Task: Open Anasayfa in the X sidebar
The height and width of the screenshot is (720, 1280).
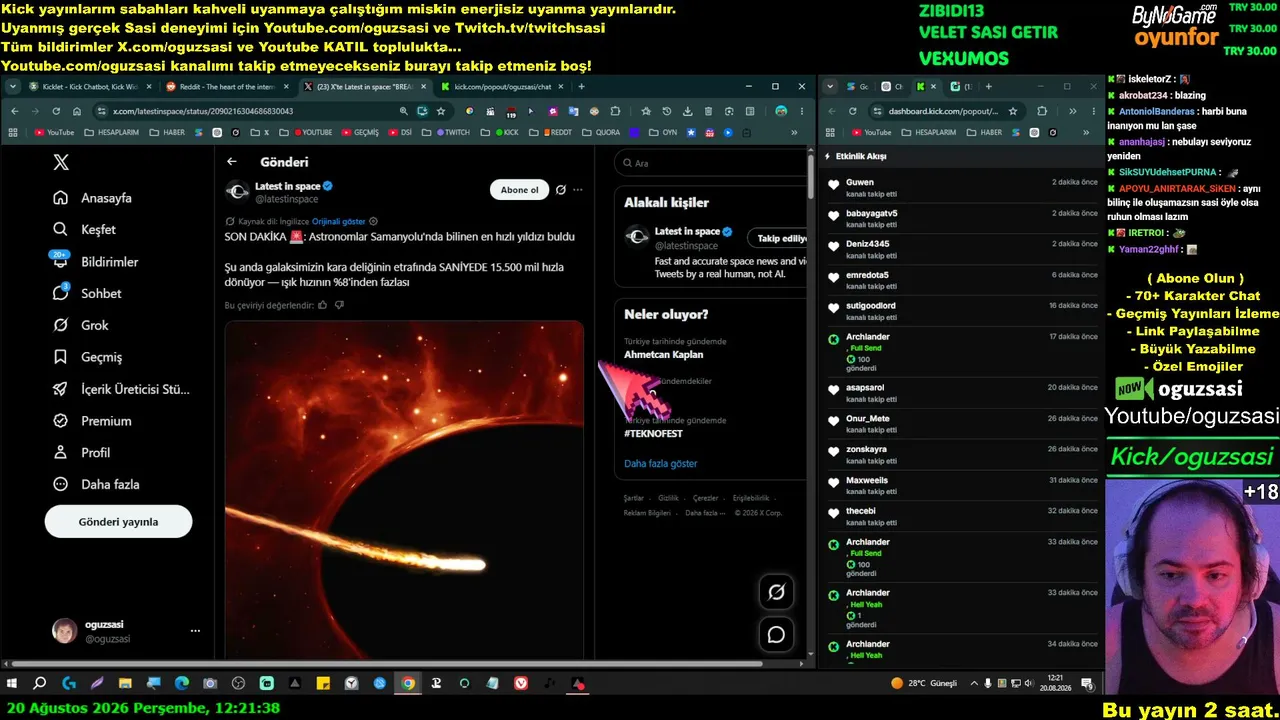Action: coord(93,198)
